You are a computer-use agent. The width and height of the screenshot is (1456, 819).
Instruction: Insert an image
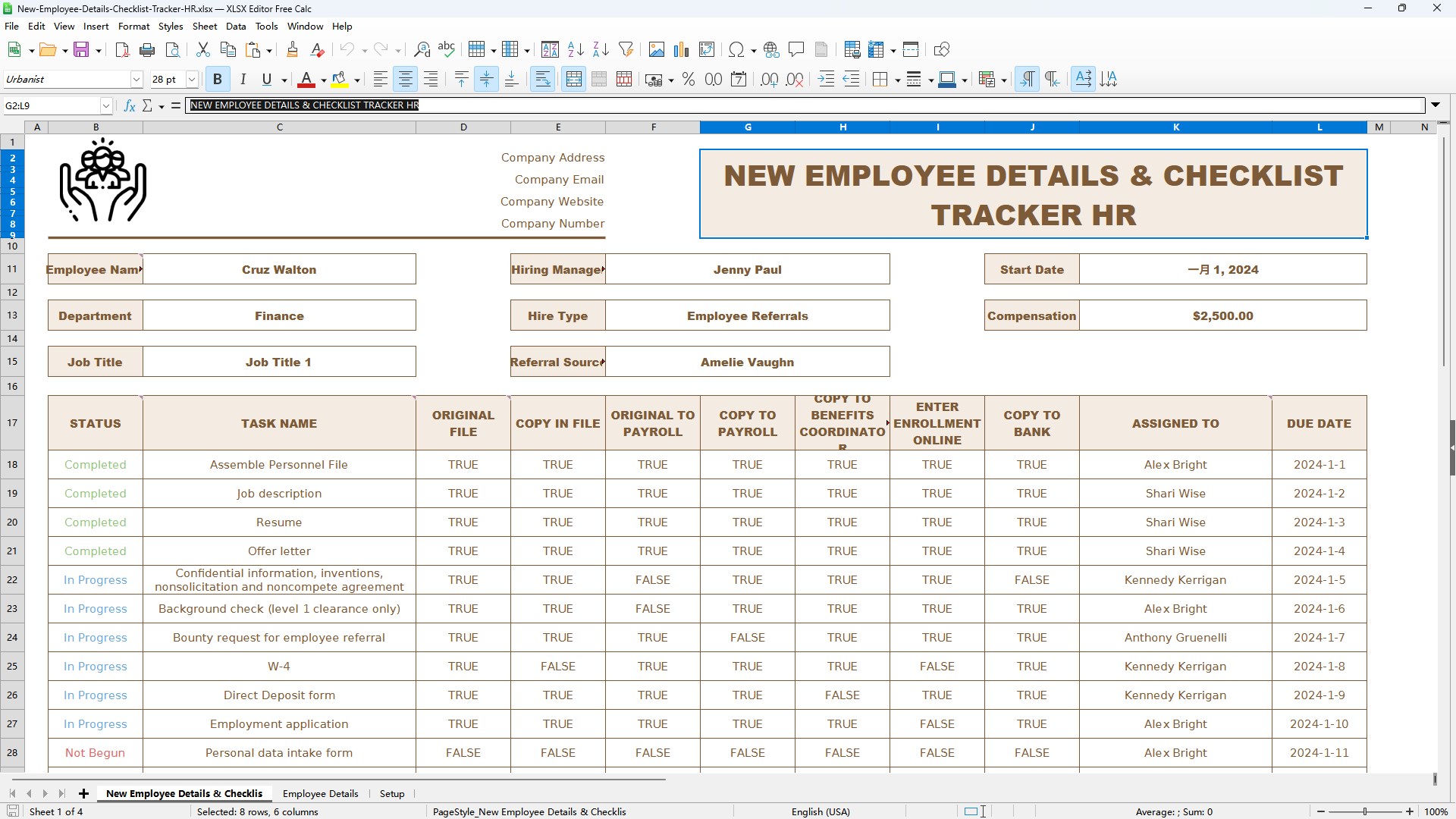pyautogui.click(x=656, y=49)
